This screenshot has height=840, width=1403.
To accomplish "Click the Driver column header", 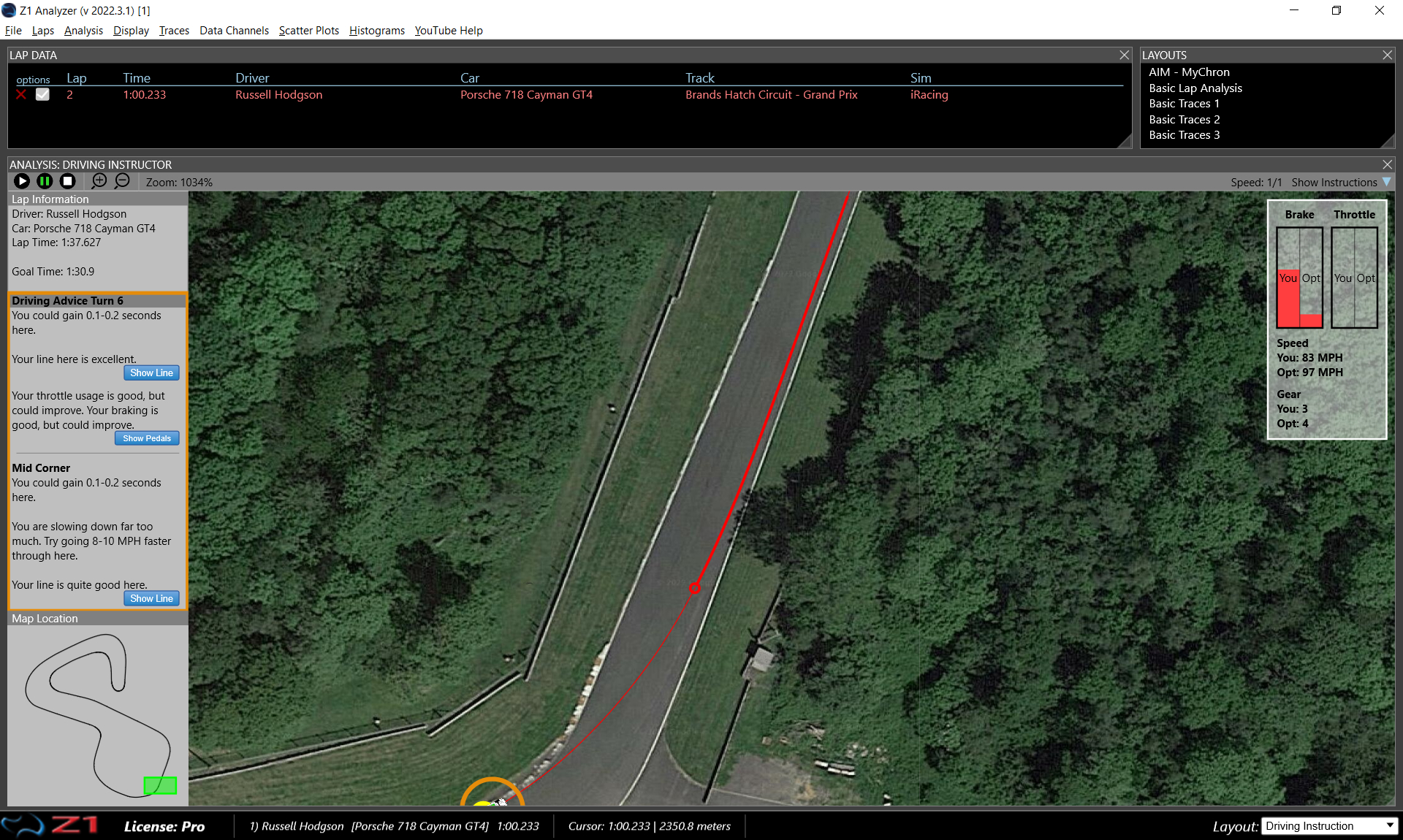I will tap(252, 78).
